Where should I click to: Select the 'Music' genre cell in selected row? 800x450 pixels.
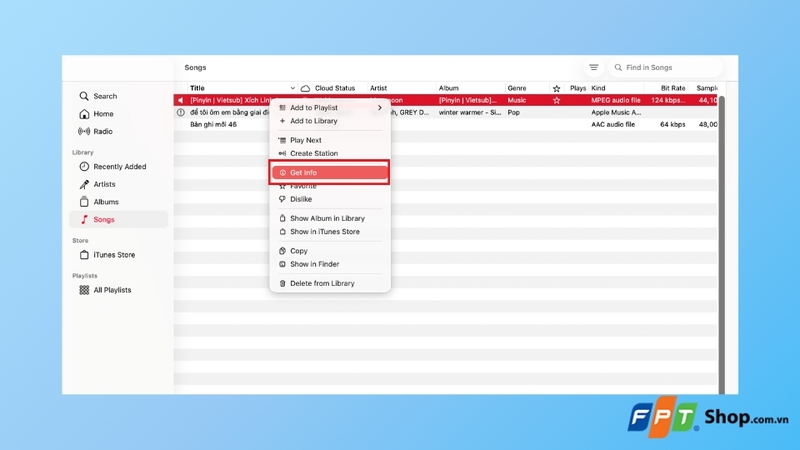click(516, 100)
